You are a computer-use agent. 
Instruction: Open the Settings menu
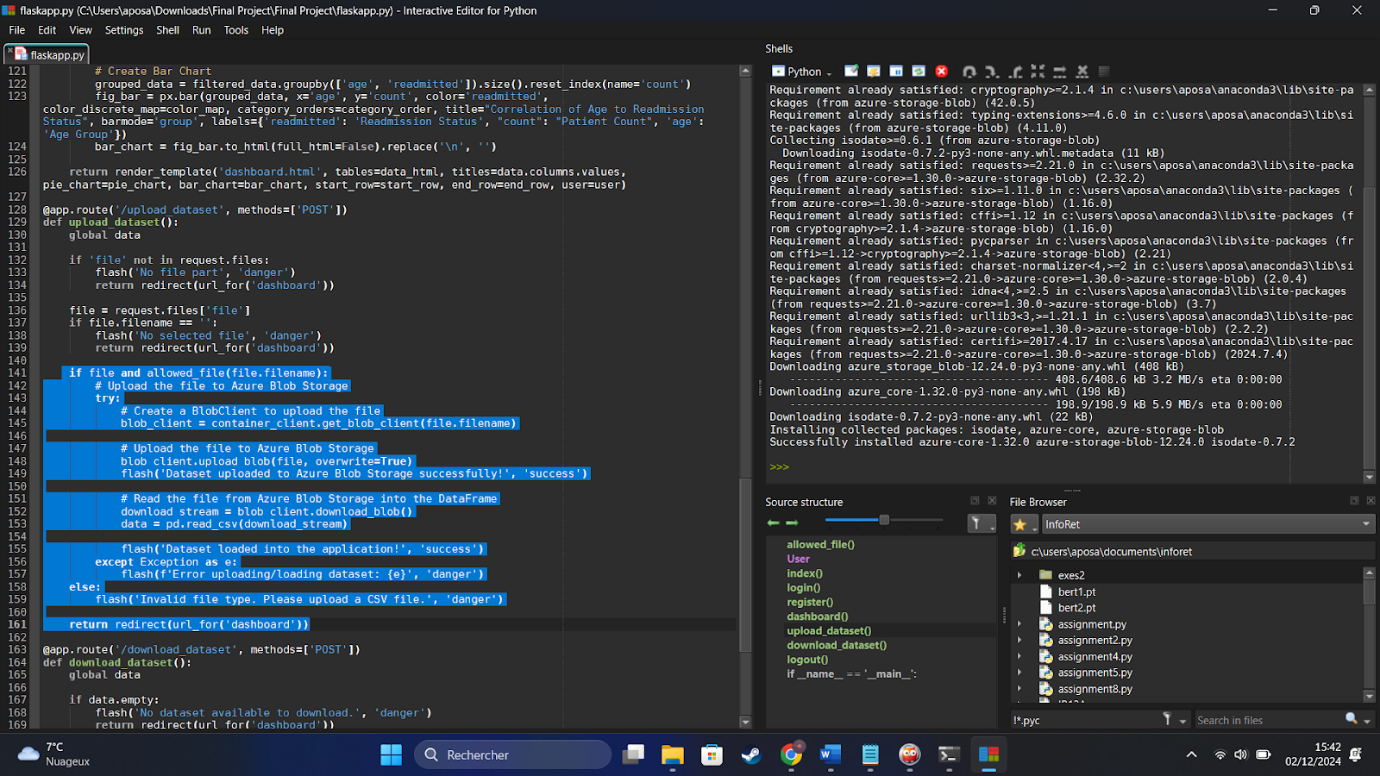[x=124, y=30]
